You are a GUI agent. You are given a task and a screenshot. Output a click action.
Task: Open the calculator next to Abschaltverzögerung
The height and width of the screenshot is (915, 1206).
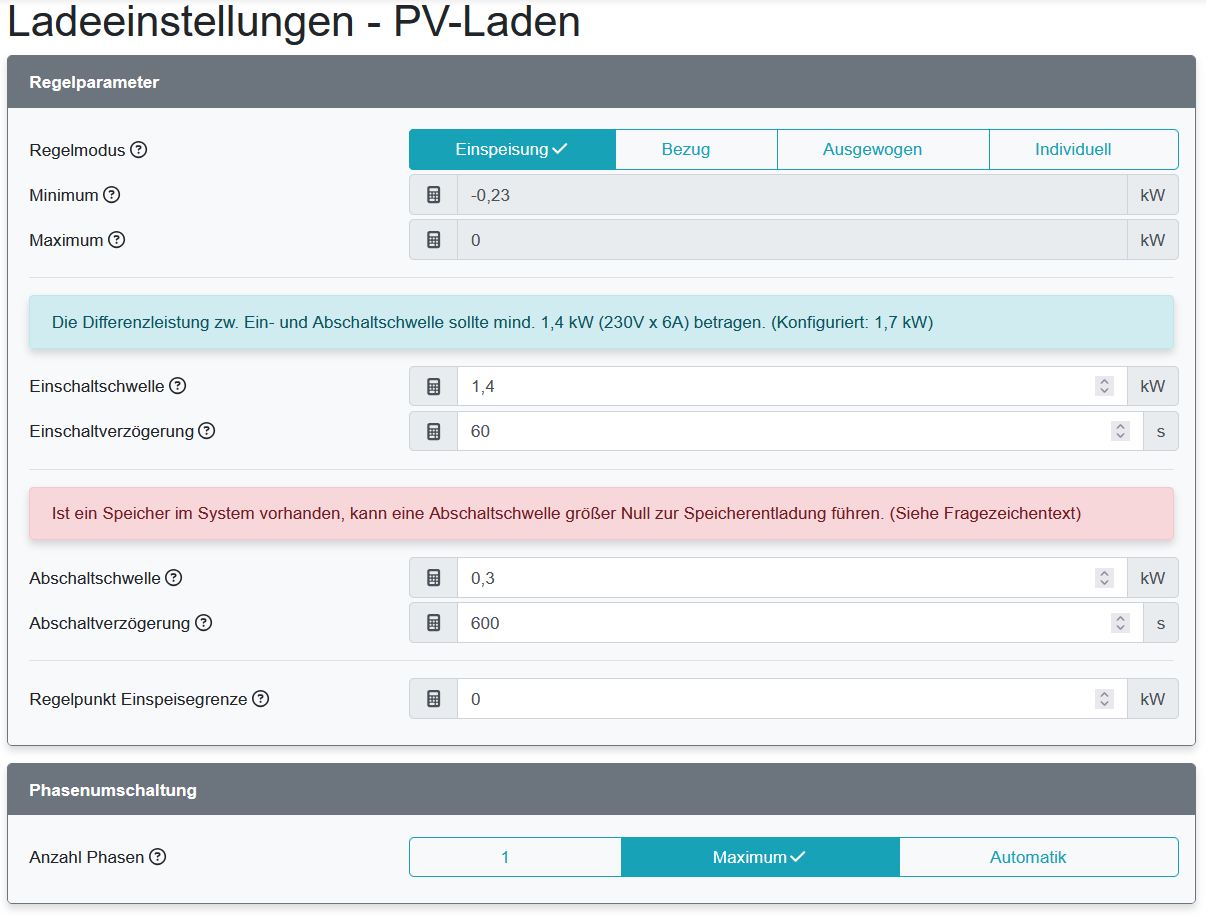(433, 622)
